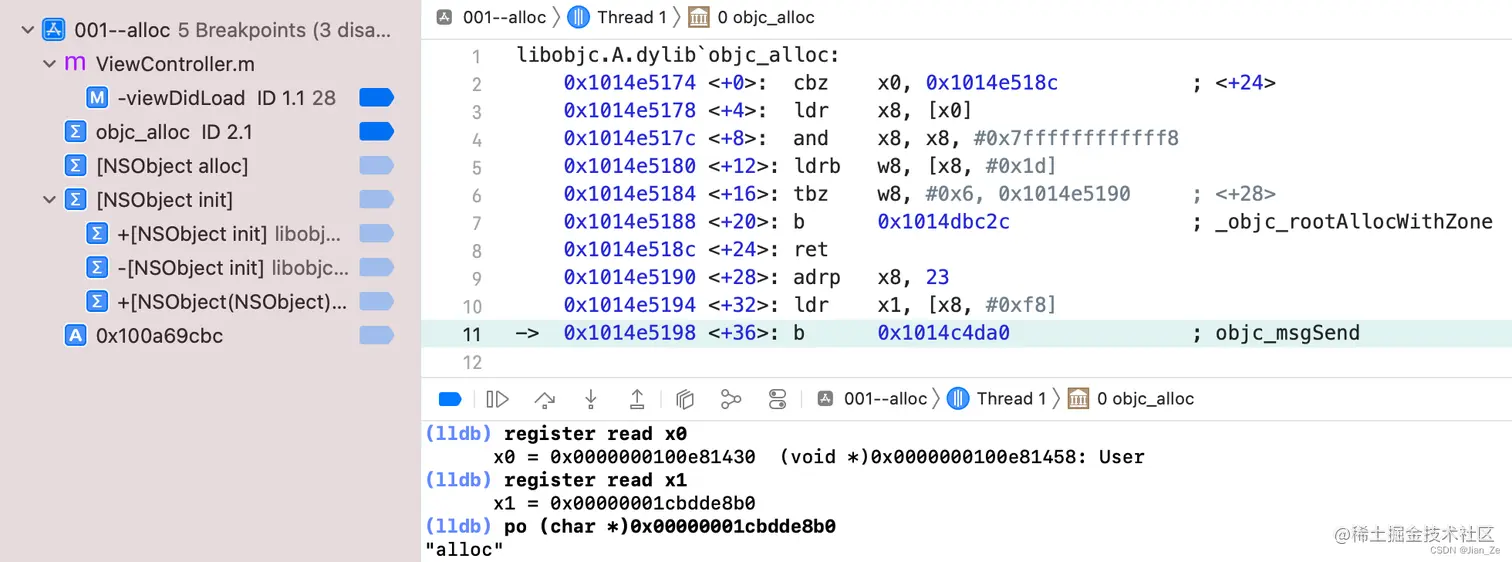Disable the objc_alloc ID 2.1 breakpoint indicator
1512x562 pixels.
click(377, 132)
